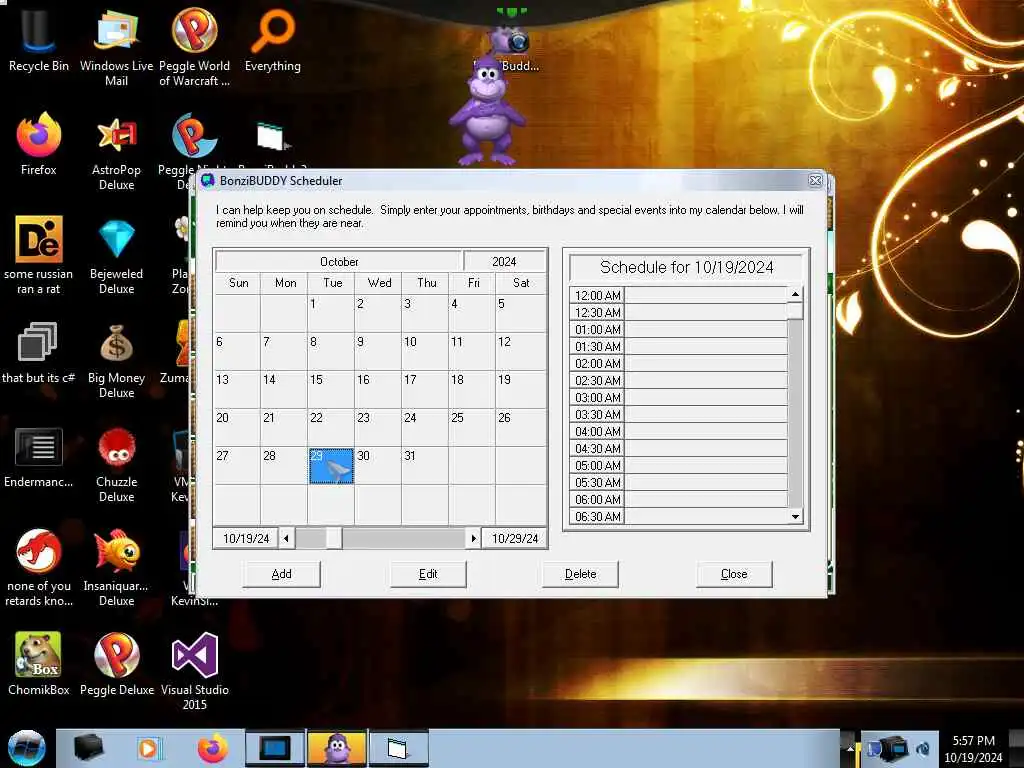Open 'none of you' red dinosaur icon

[39, 567]
